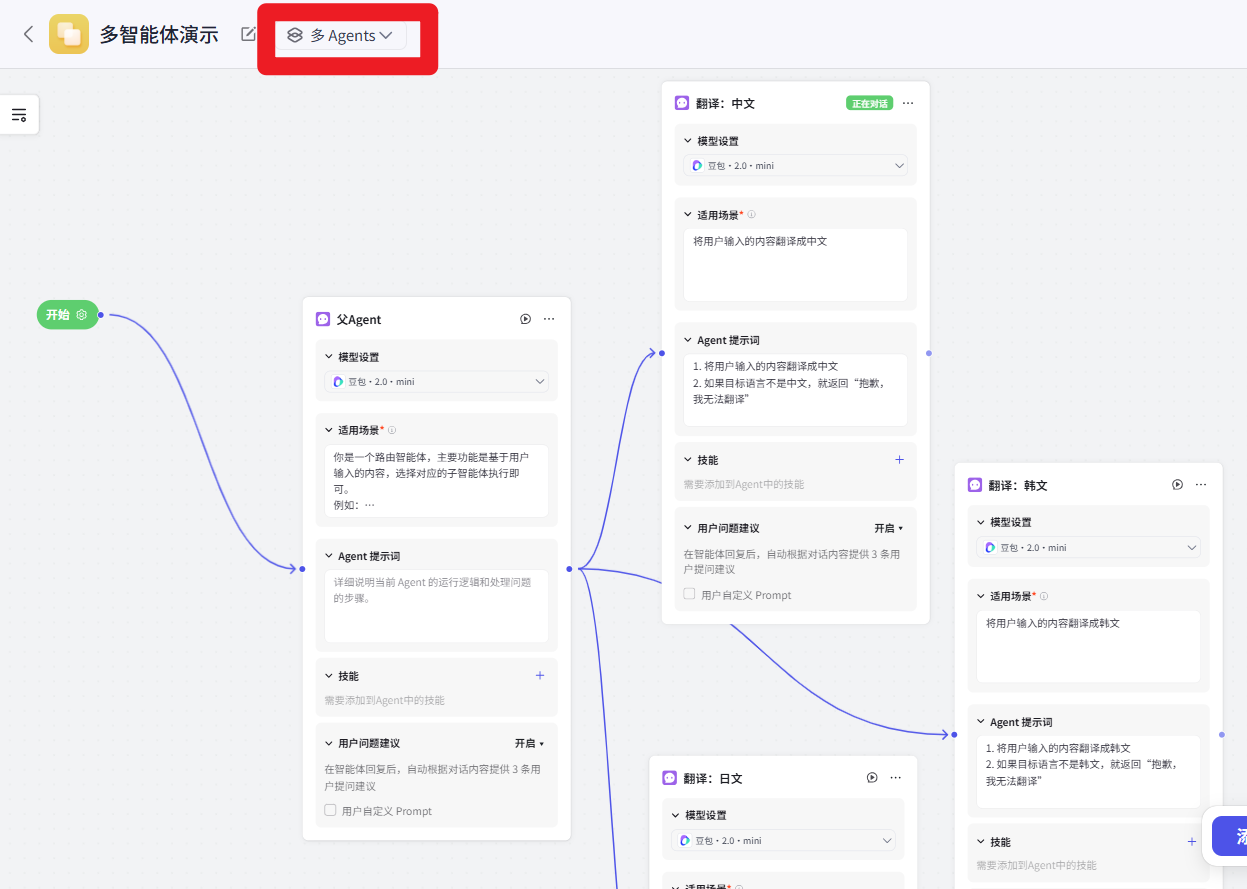The width and height of the screenshot is (1247, 889).
Task: Add a skill to 父Agent with plus icon
Action: (540, 676)
